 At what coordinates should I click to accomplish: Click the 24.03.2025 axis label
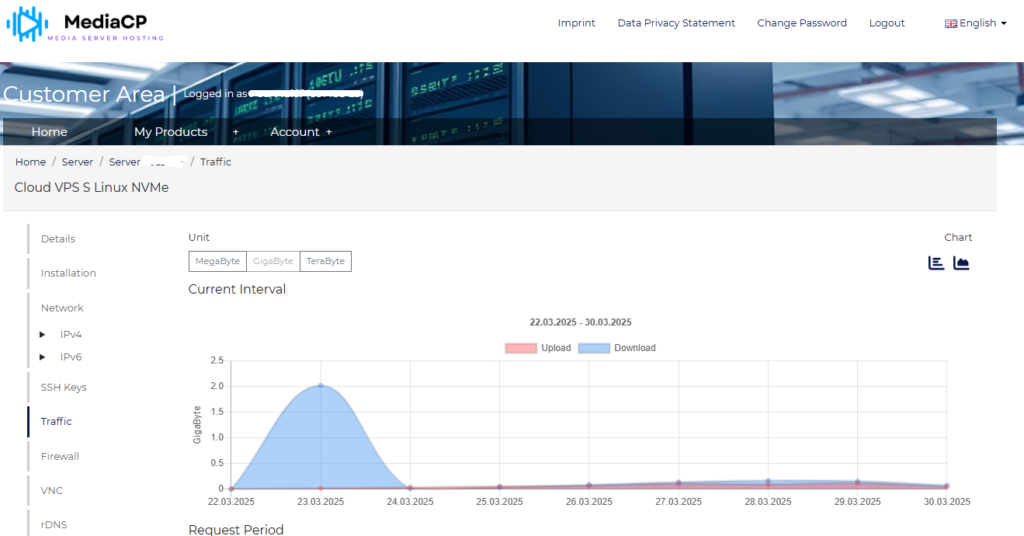[410, 502]
